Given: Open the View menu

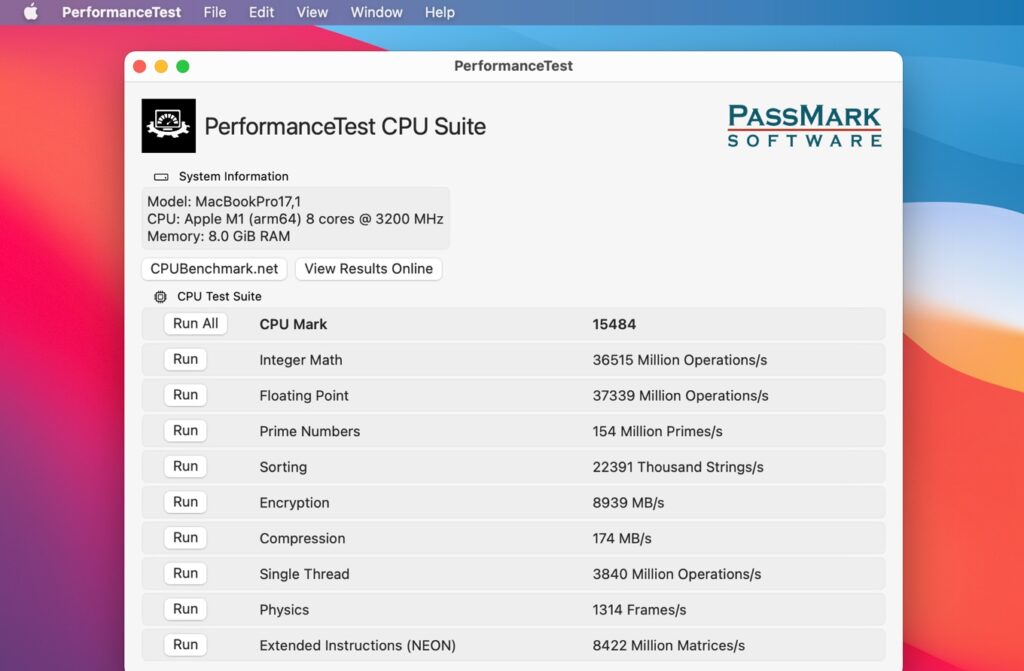Looking at the screenshot, I should [x=311, y=12].
